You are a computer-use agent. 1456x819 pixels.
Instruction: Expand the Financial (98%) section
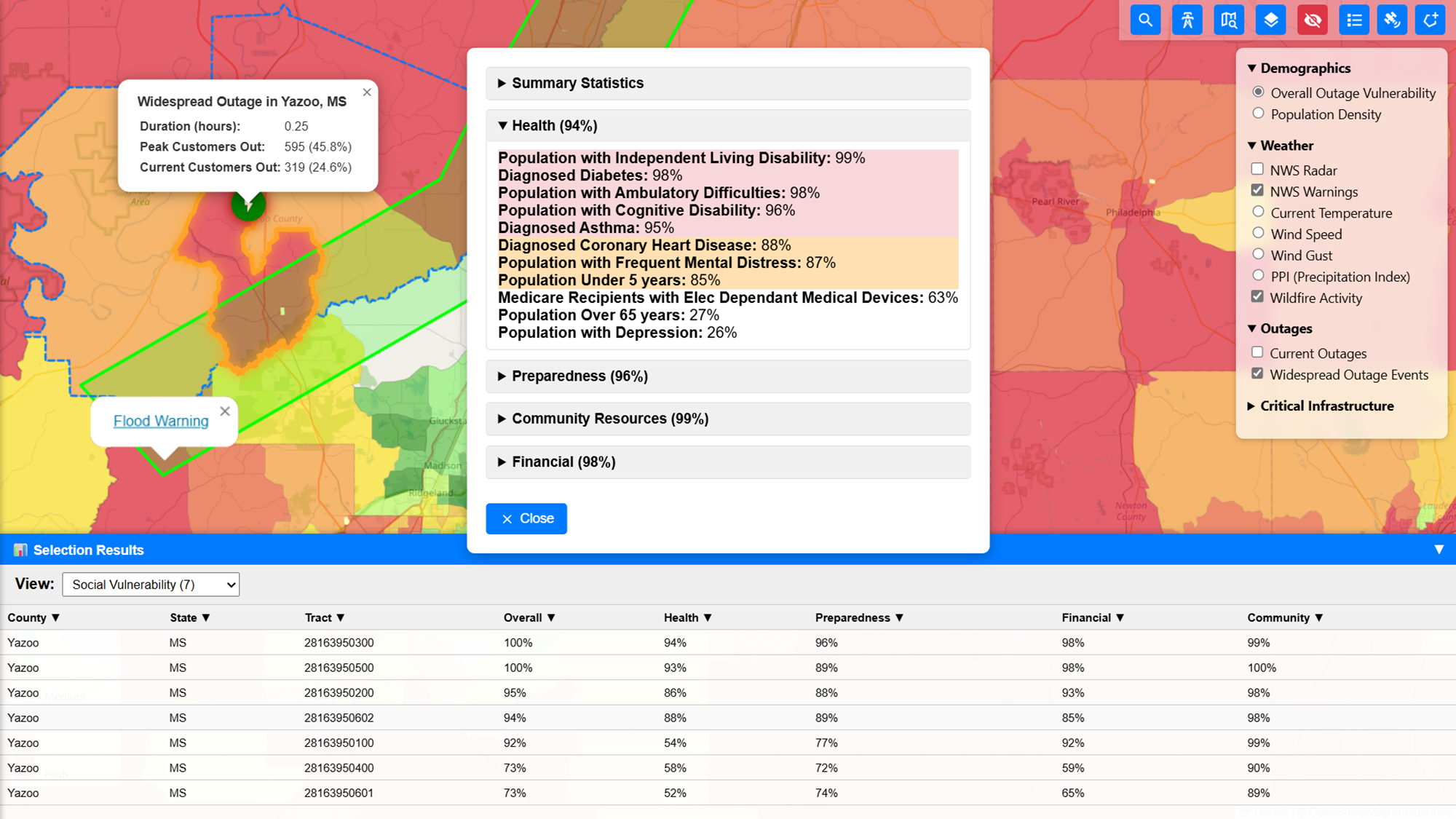click(728, 462)
